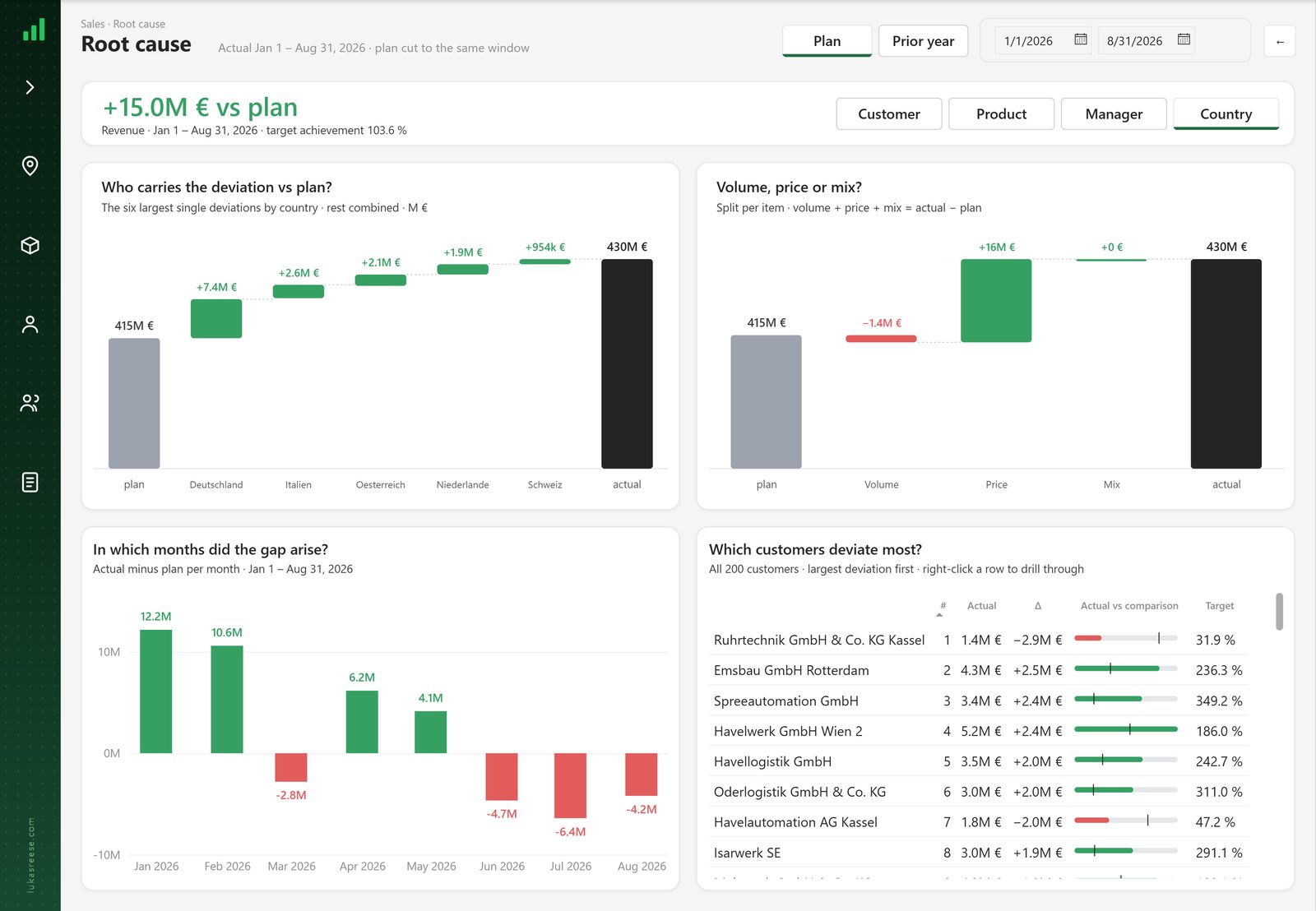The height and width of the screenshot is (911, 1316).
Task: Click the Actual column header
Action: click(x=981, y=606)
